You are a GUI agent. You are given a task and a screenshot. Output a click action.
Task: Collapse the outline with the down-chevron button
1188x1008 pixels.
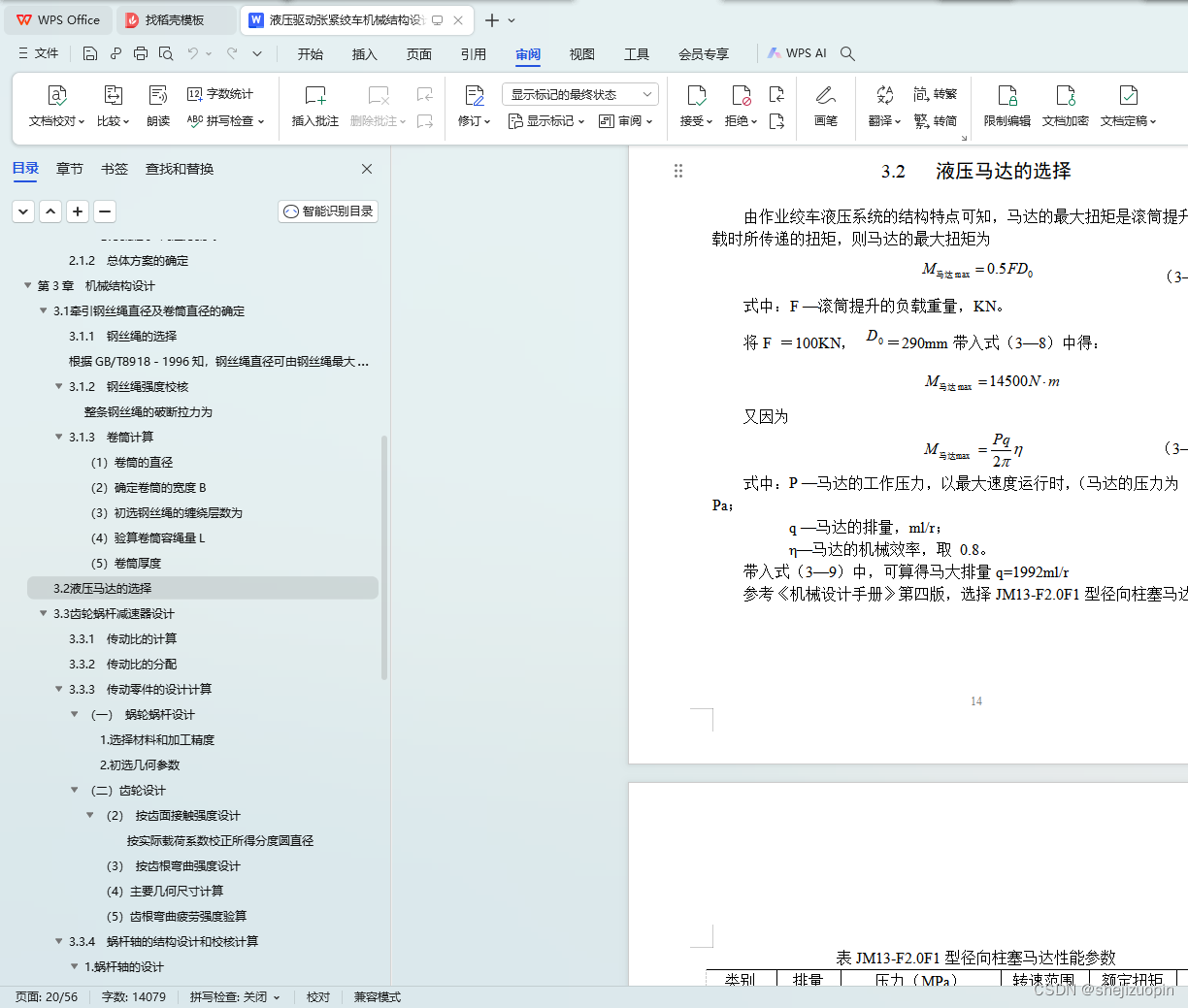point(23,211)
